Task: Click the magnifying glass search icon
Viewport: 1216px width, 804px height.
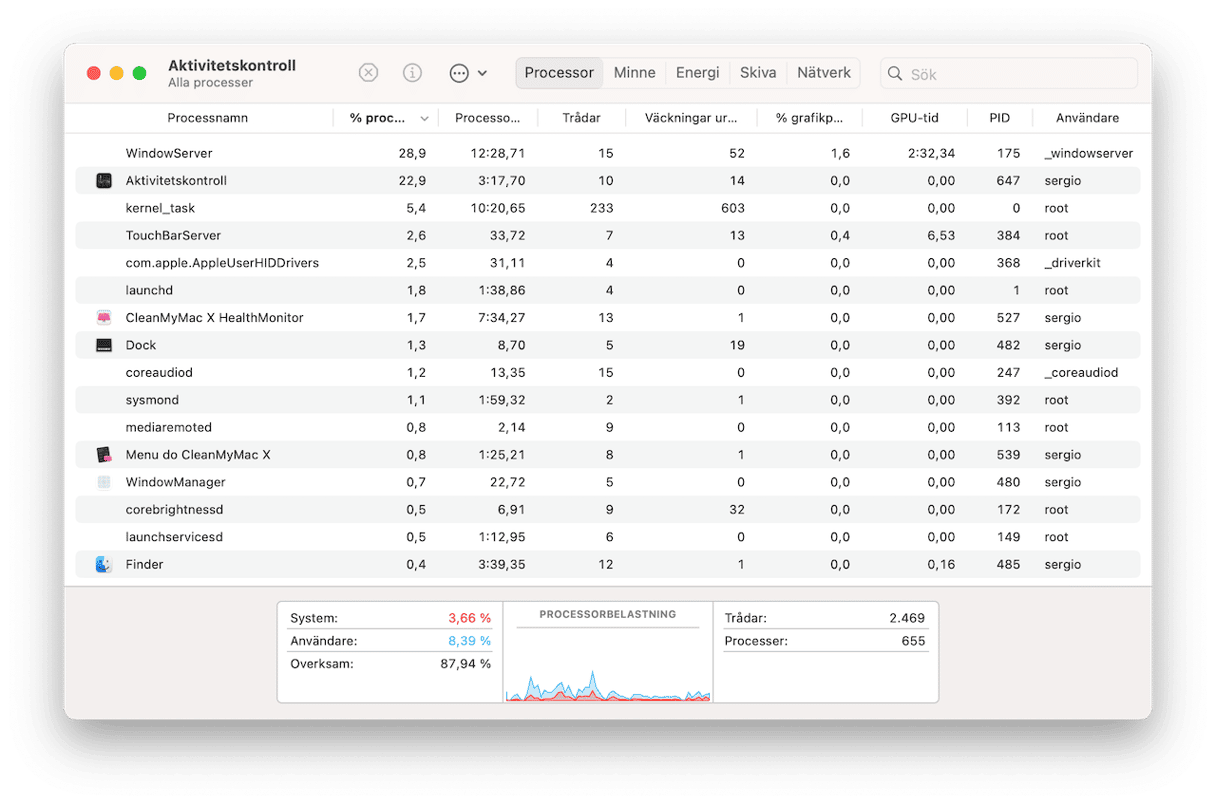Action: 896,74
